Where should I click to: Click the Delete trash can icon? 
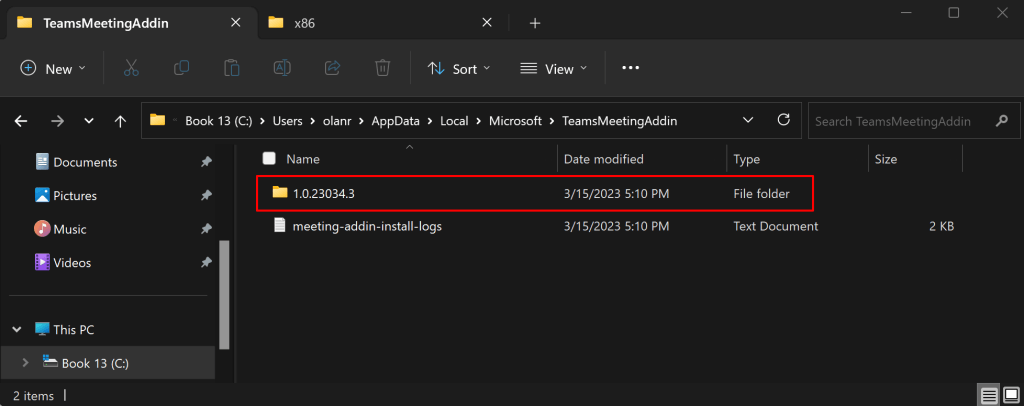(x=382, y=68)
